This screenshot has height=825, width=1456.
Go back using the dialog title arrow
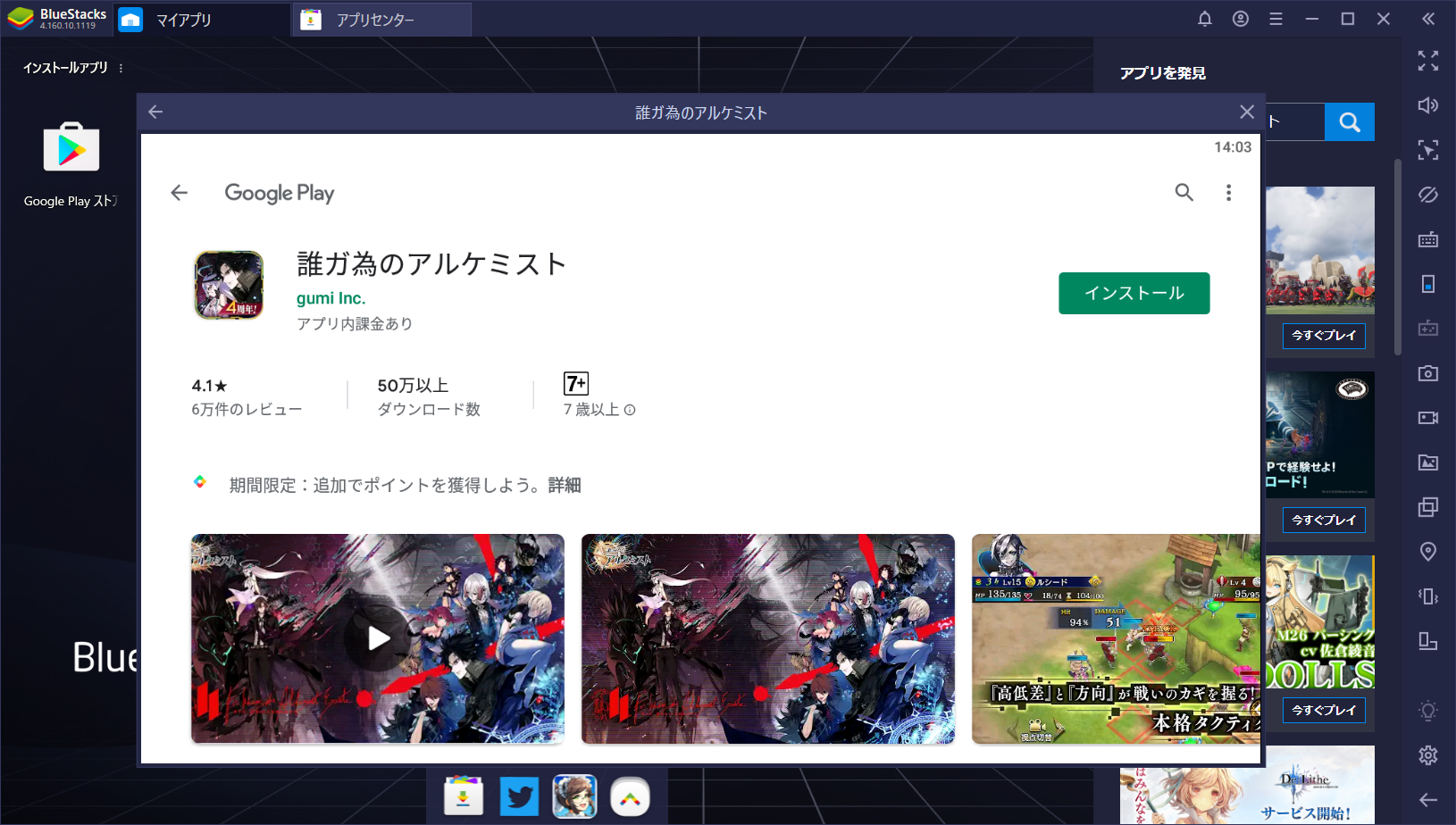pos(155,112)
